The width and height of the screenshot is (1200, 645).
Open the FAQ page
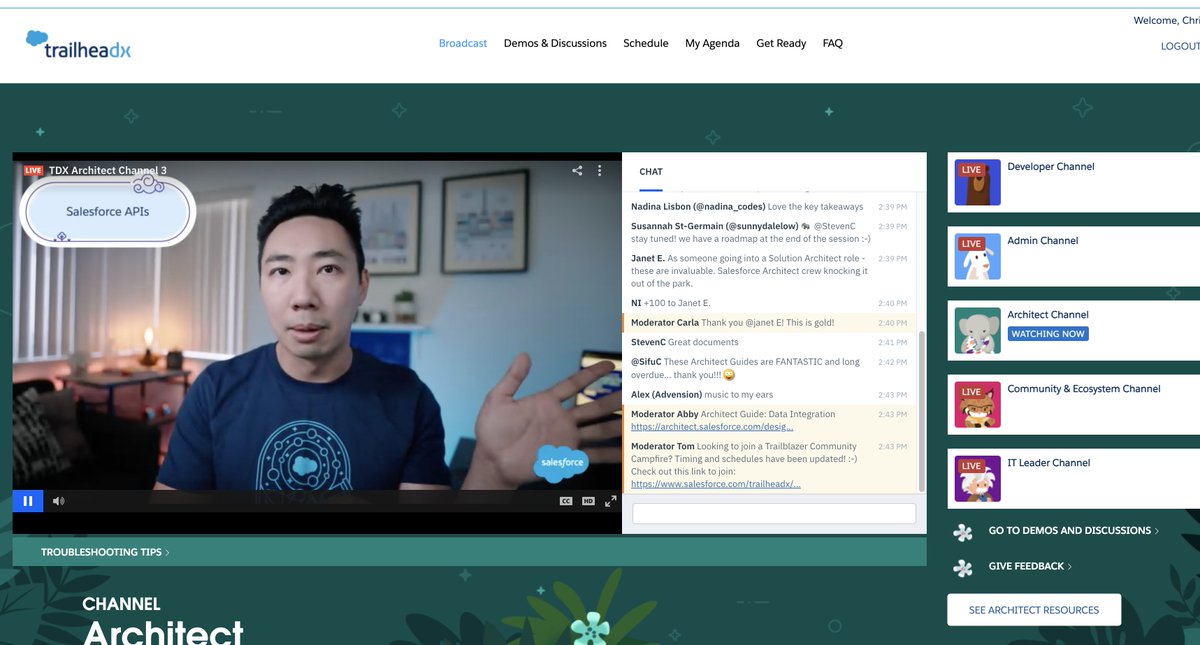(x=833, y=43)
